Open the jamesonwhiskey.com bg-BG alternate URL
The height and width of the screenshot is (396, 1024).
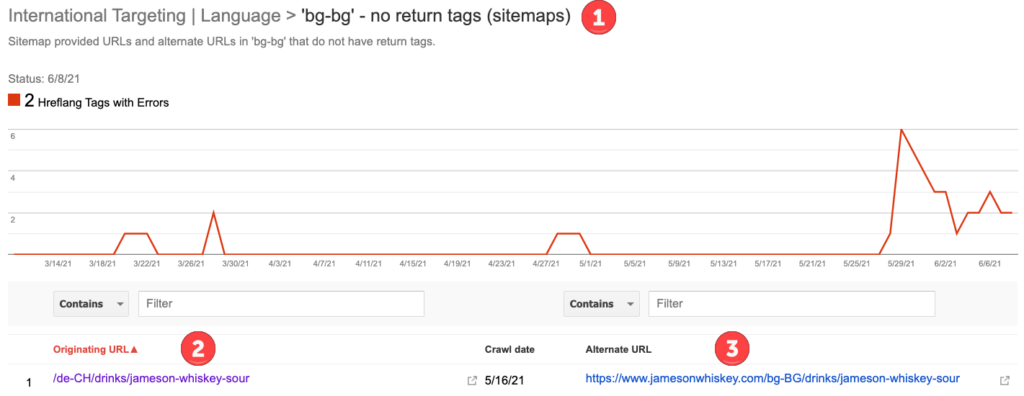[773, 378]
